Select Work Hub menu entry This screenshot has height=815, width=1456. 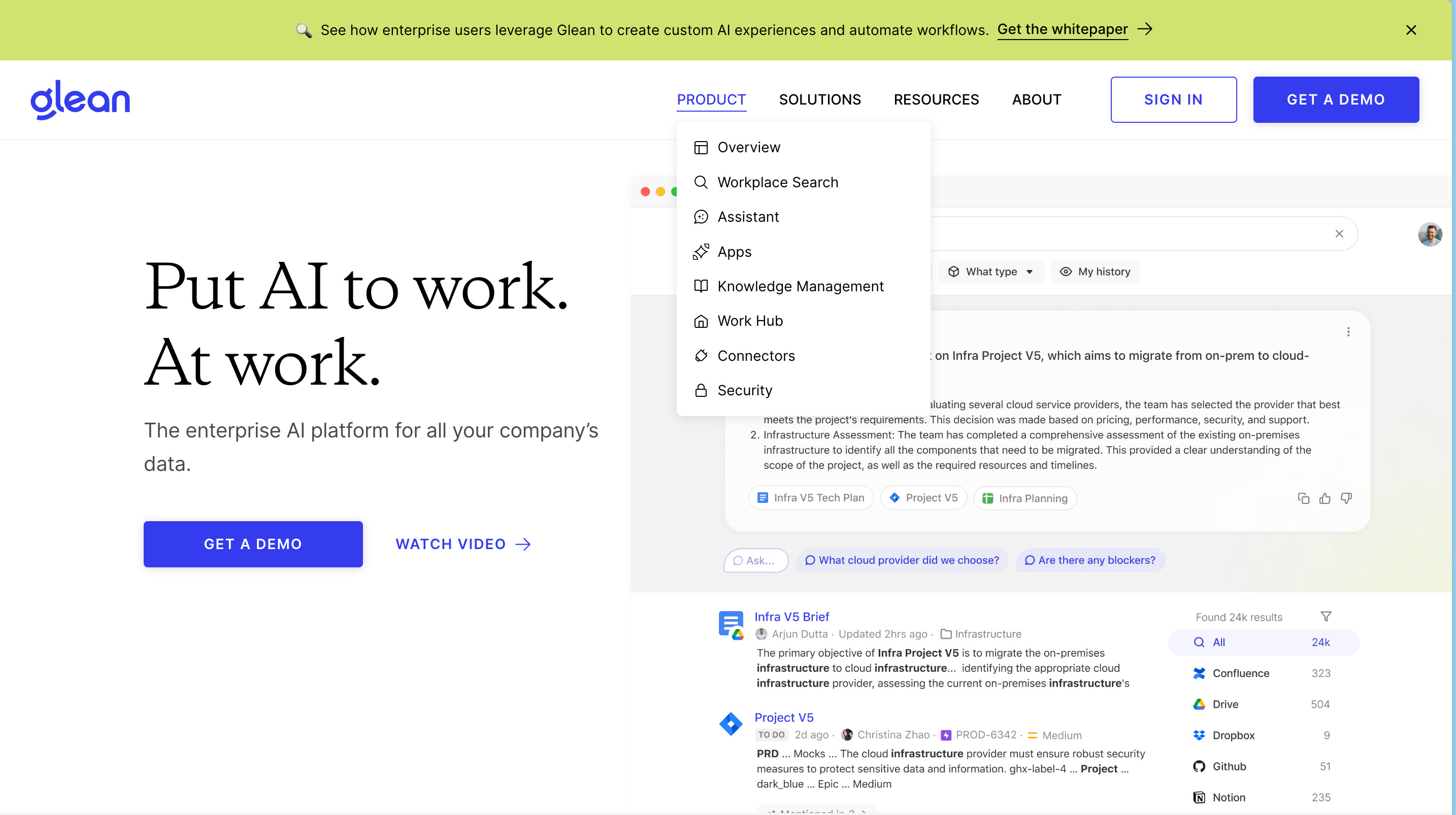[803, 321]
